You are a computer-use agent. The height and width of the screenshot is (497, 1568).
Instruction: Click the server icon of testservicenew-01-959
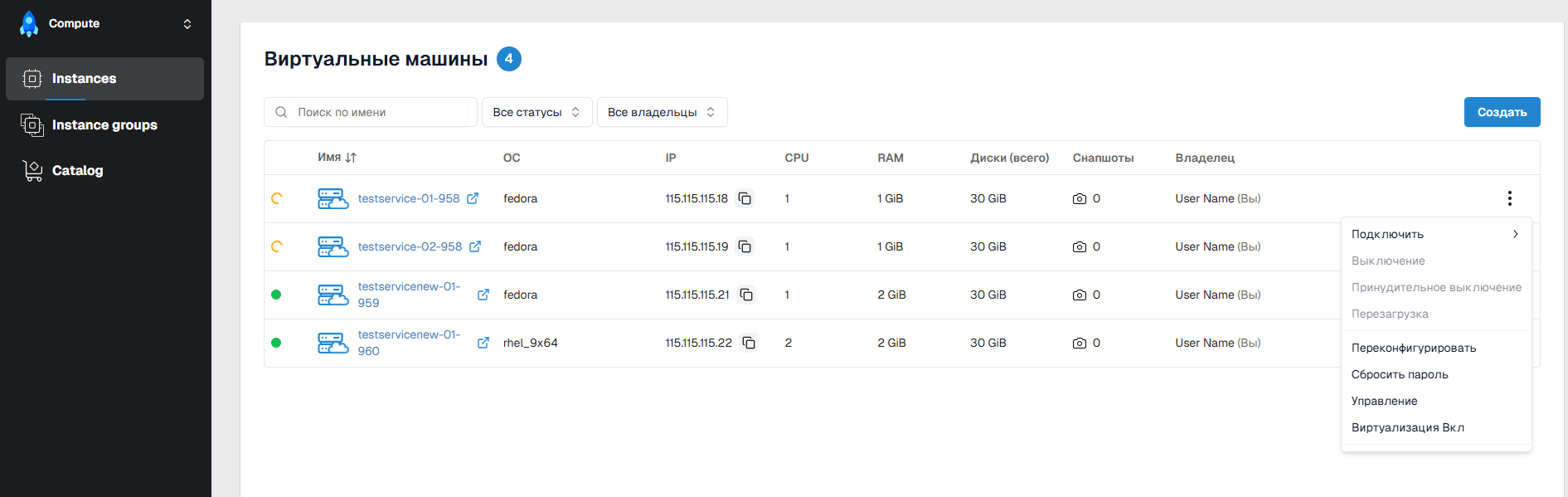[x=333, y=295]
